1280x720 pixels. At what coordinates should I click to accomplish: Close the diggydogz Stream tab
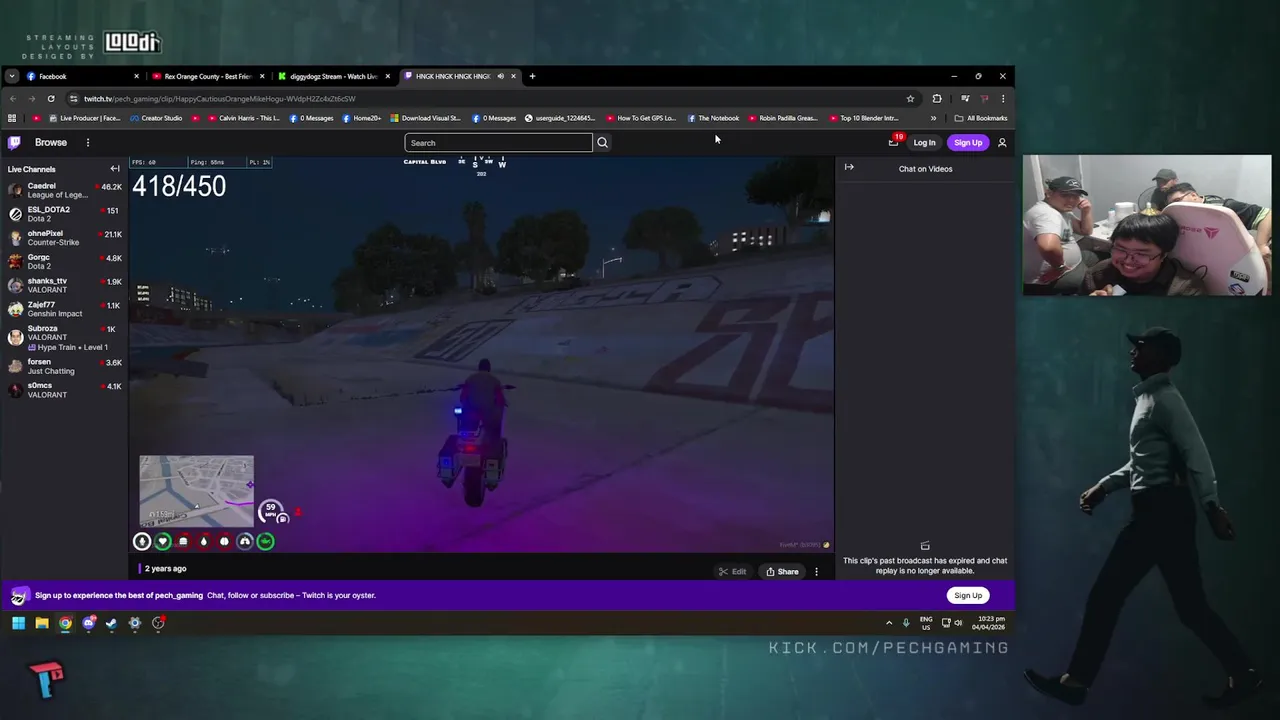388,76
